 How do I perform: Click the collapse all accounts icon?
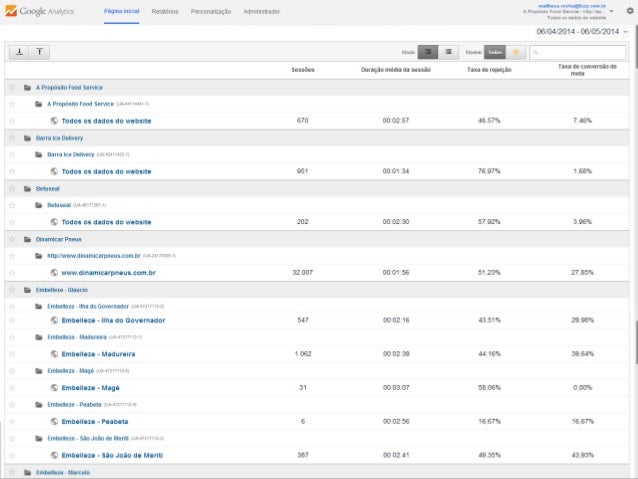point(38,51)
